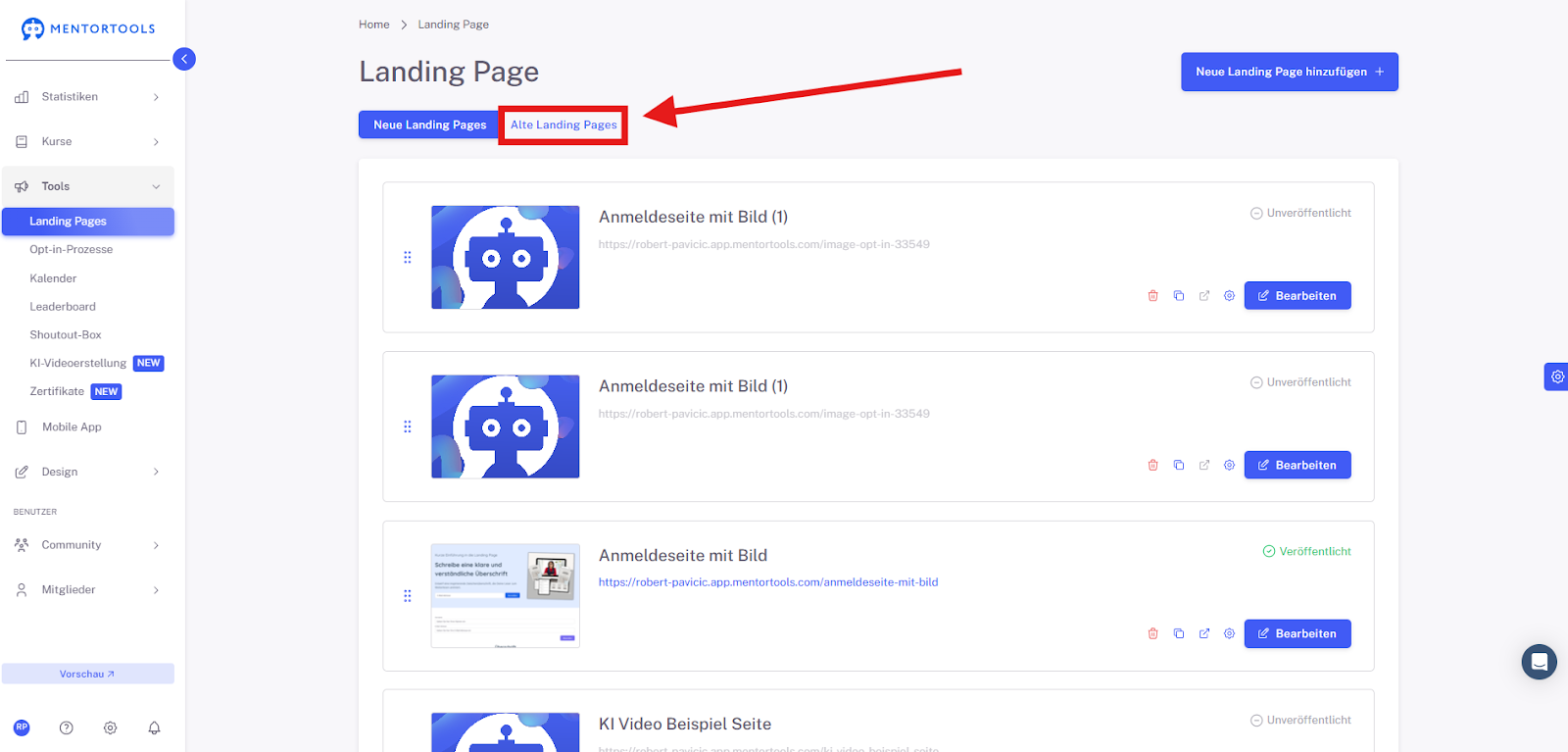Screen dimensions: 1568x752
Task: Click drag handle of published Anmeldeseite mit Bild
Action: pyautogui.click(x=408, y=596)
